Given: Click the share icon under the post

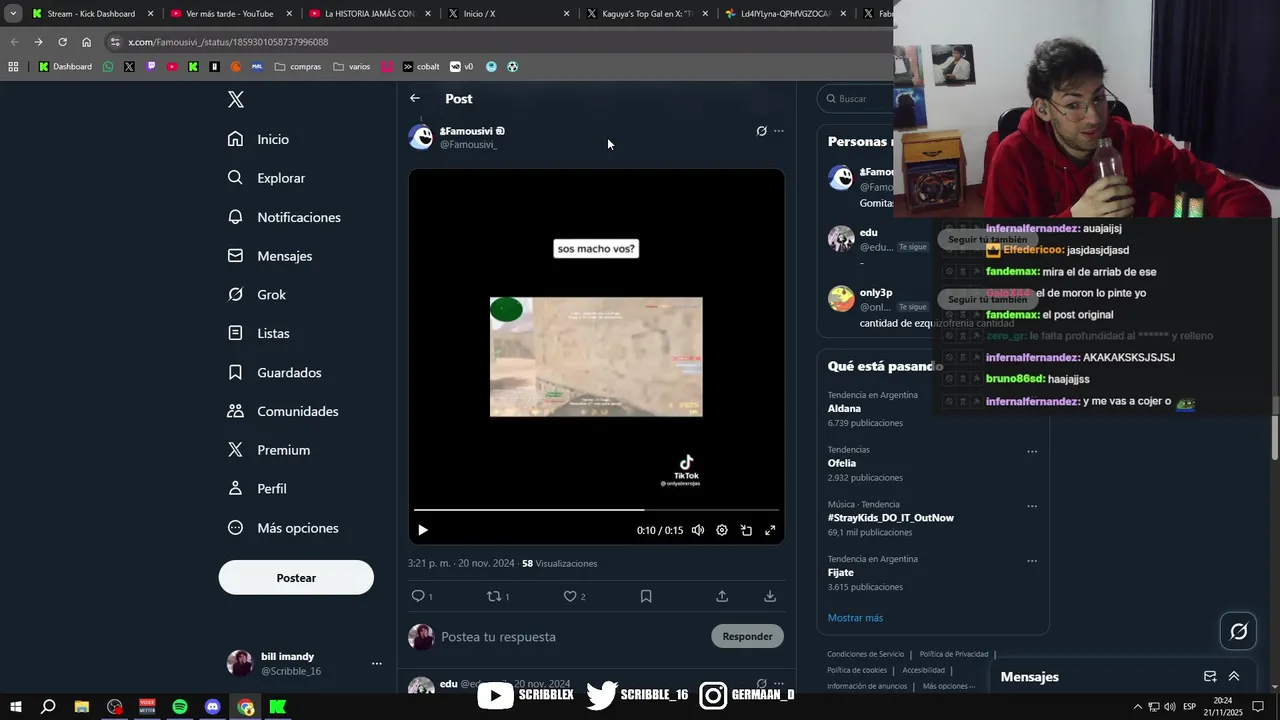Looking at the screenshot, I should click(722, 596).
